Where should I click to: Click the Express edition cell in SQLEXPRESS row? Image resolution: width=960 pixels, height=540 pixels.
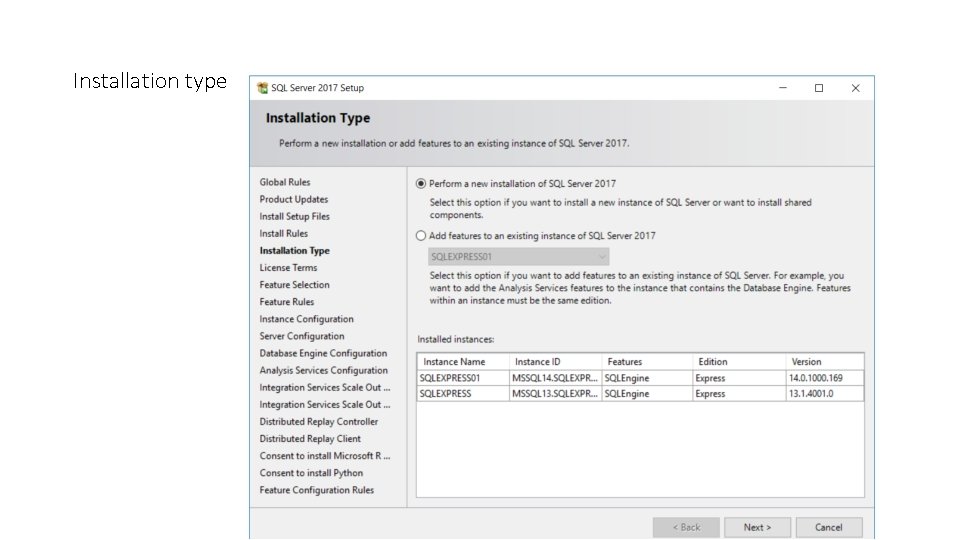coord(739,394)
